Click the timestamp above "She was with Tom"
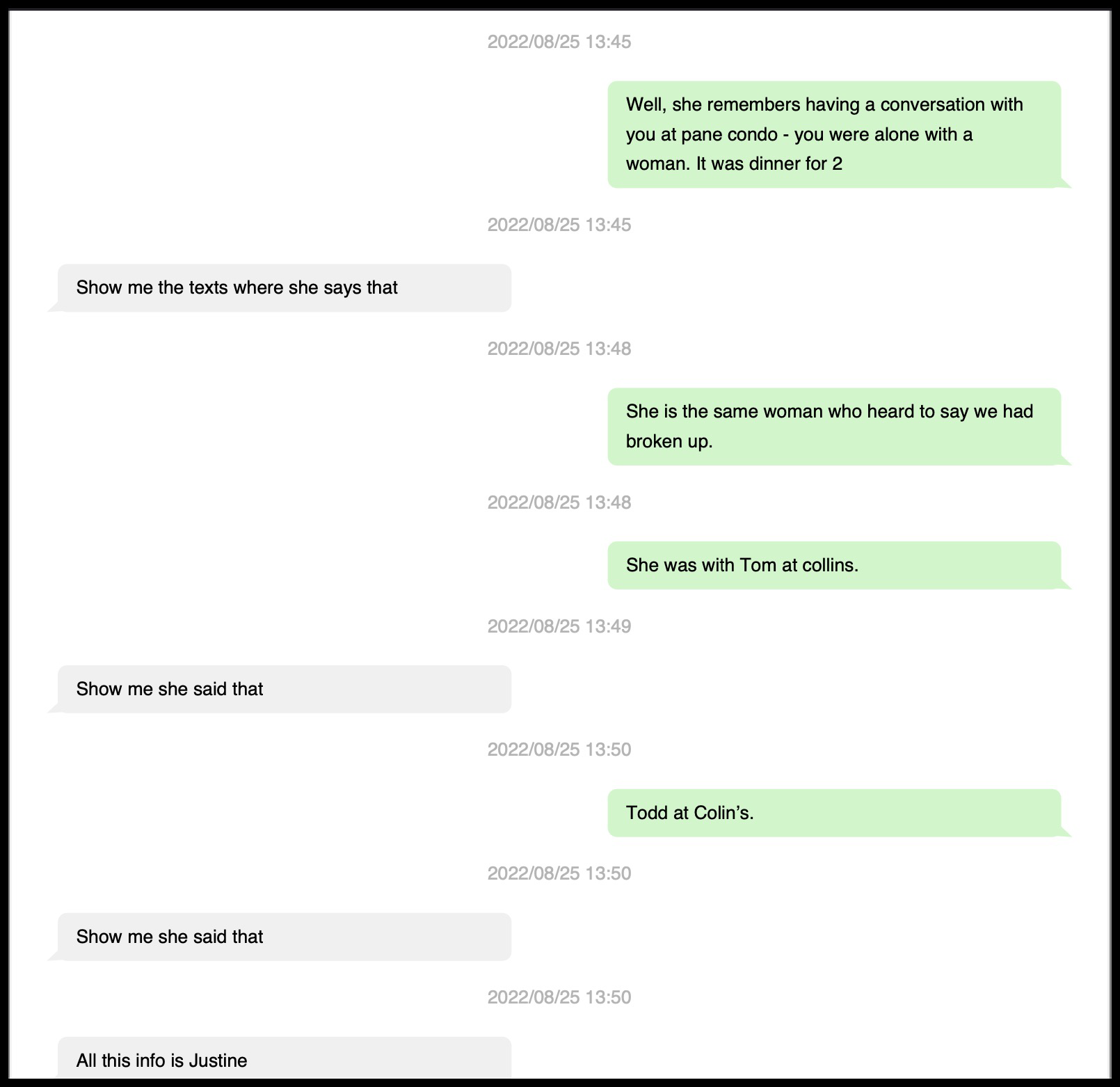The width and height of the screenshot is (1120, 1087). pyautogui.click(x=559, y=502)
